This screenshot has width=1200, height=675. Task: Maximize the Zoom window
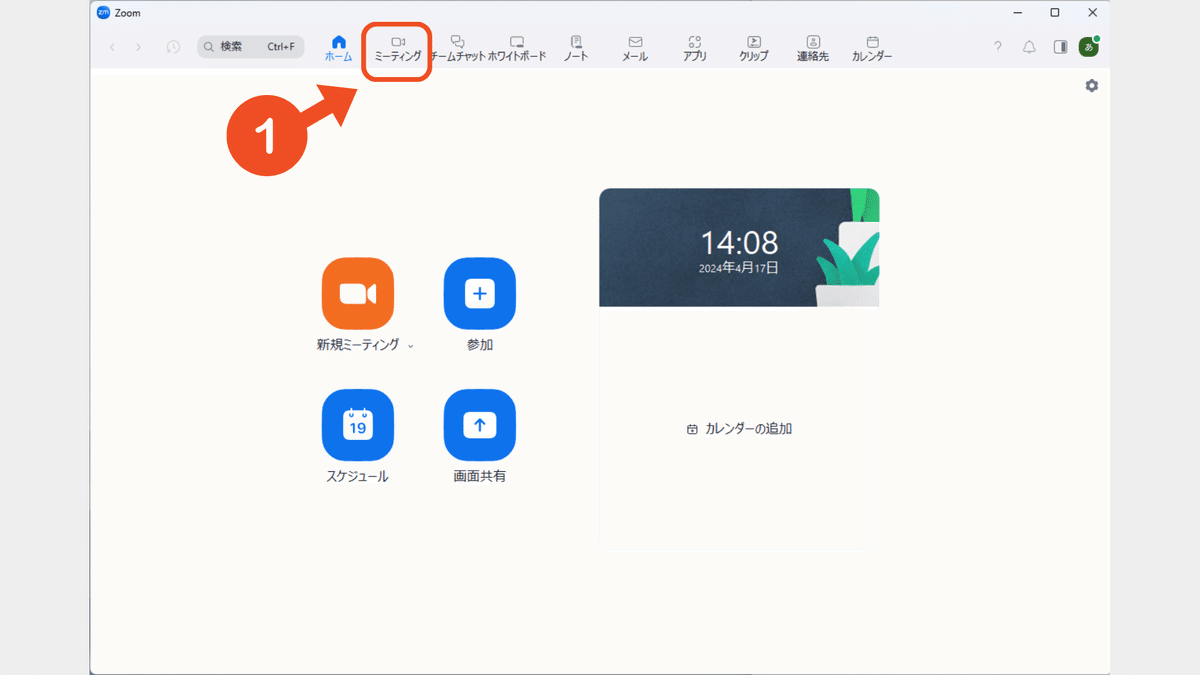pyautogui.click(x=1055, y=13)
